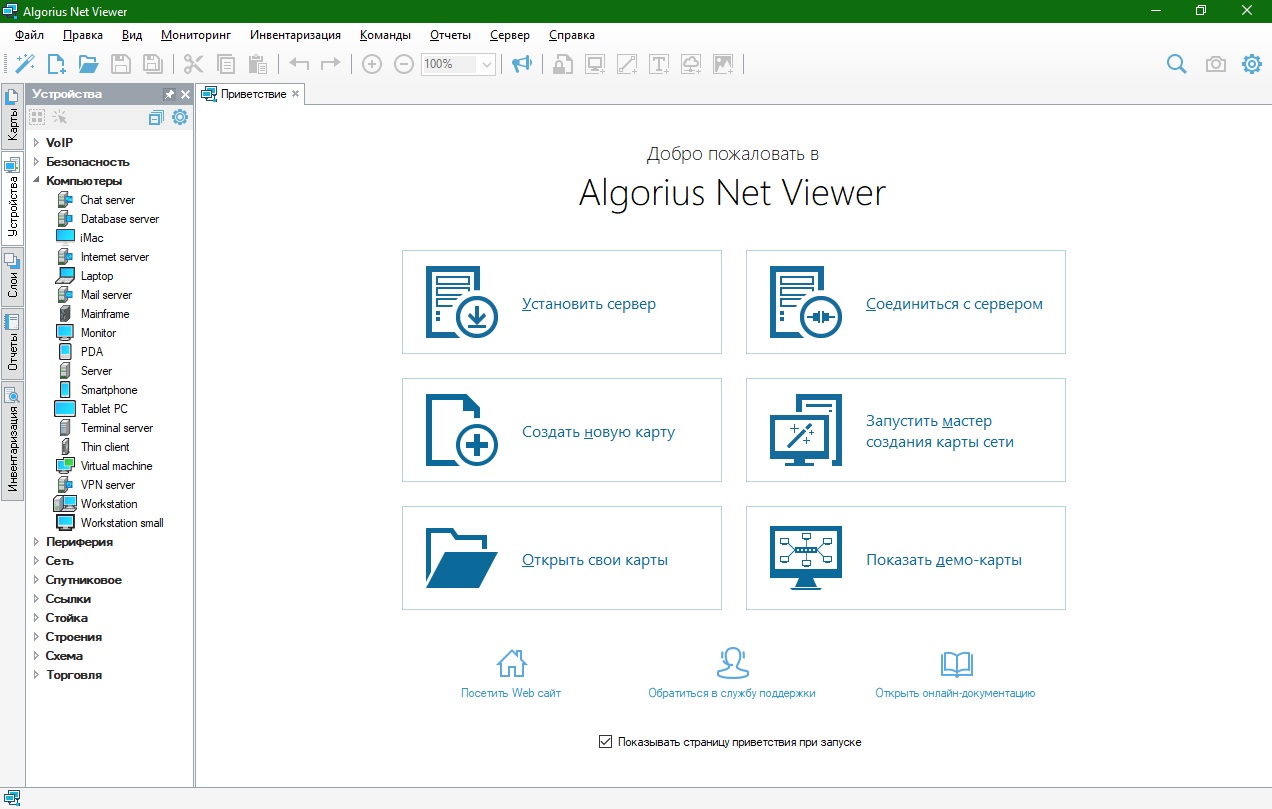Click the paste clipboard icon

258,64
